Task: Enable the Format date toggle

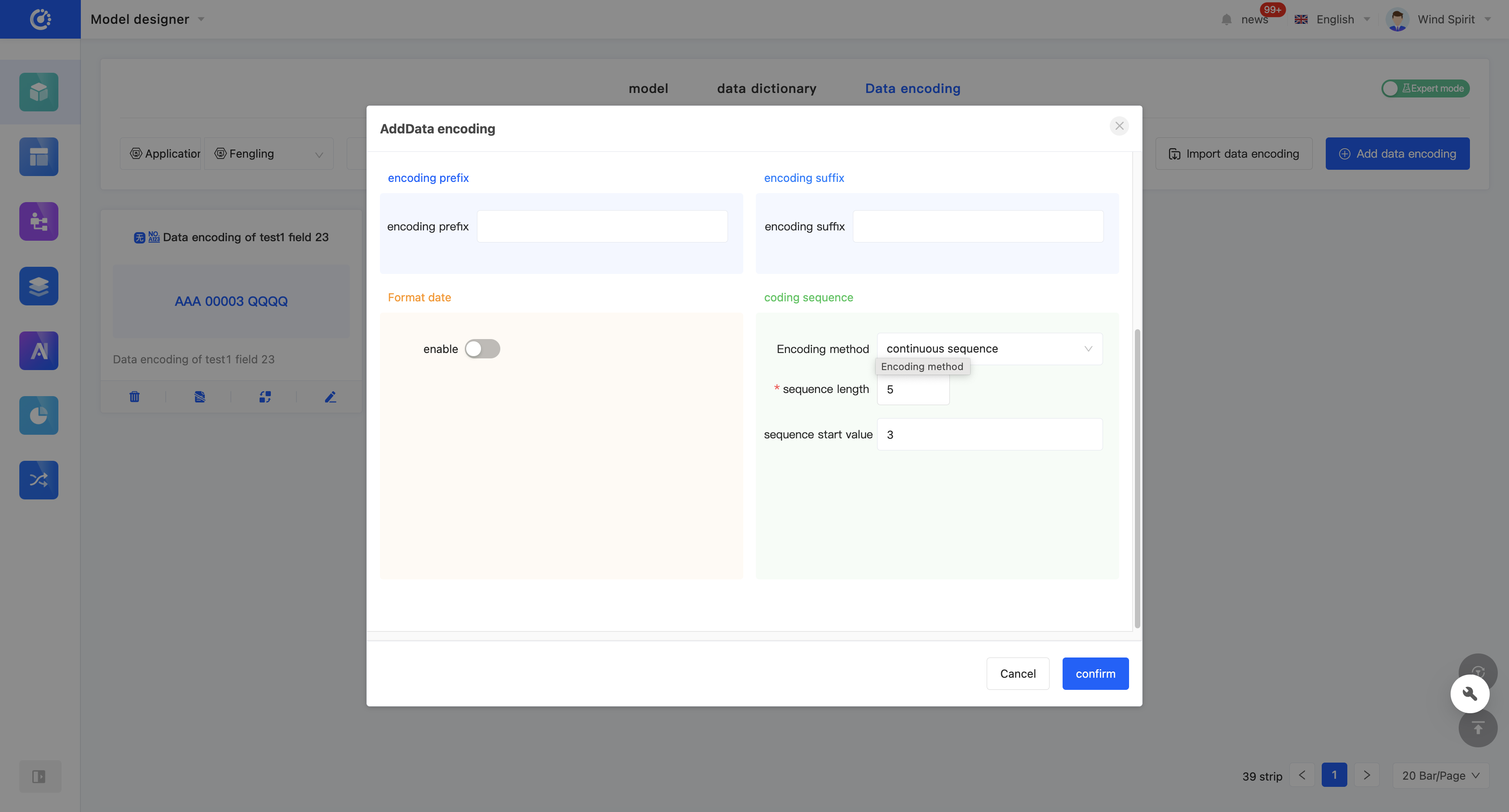Action: [482, 349]
